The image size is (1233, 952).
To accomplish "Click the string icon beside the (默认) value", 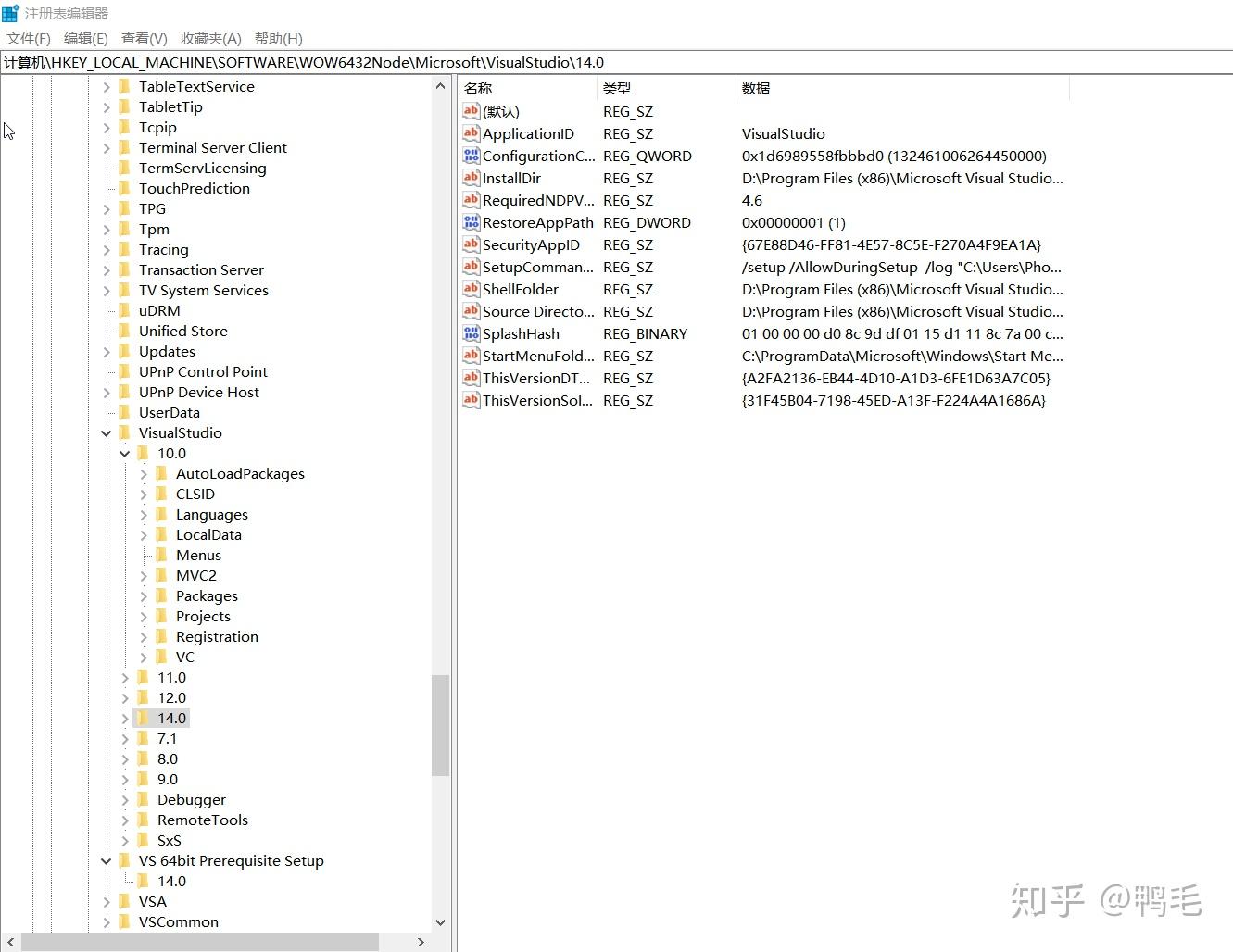I will pos(471,111).
